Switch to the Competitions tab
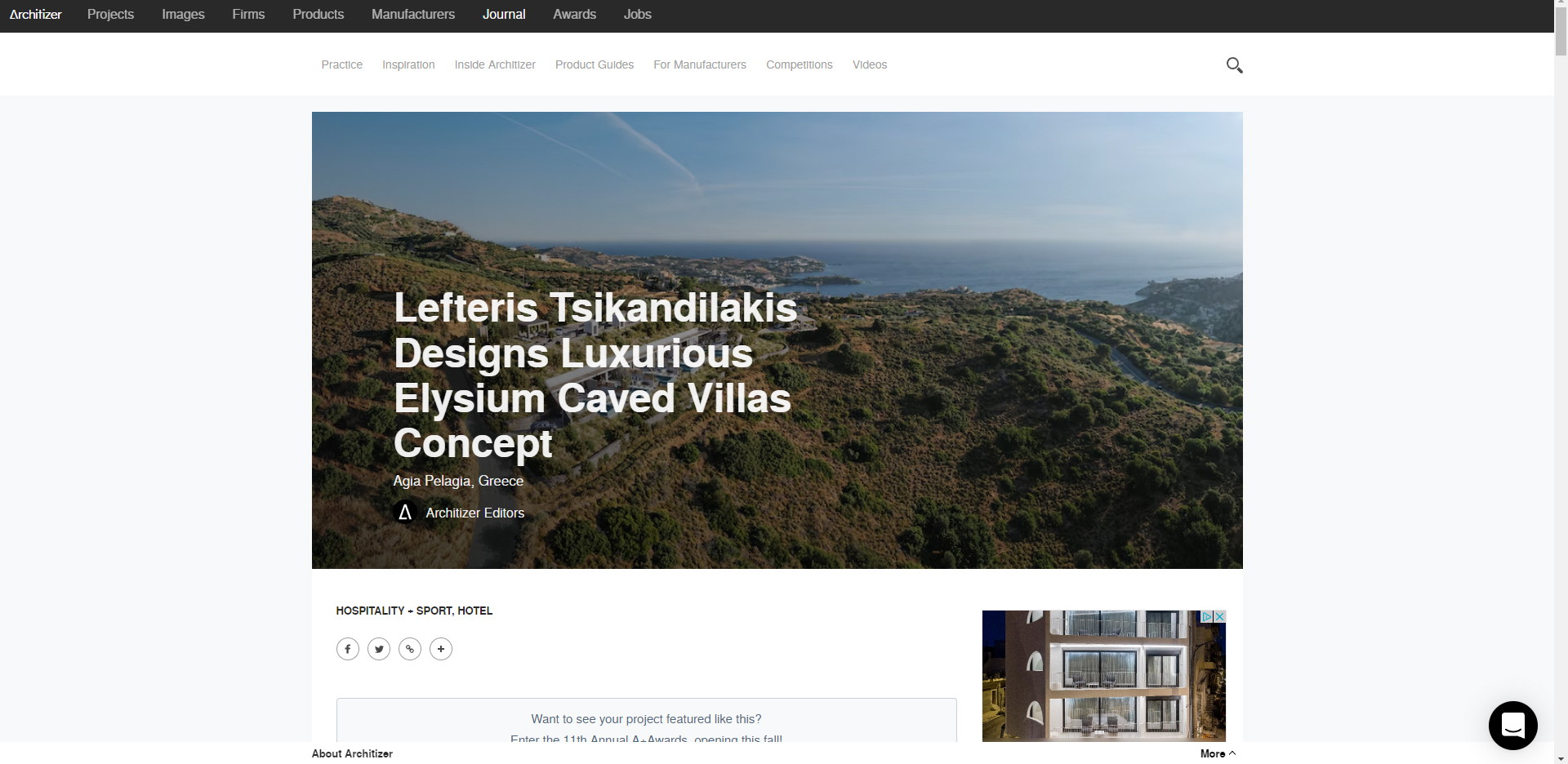This screenshot has height=764, width=1568. 799,64
